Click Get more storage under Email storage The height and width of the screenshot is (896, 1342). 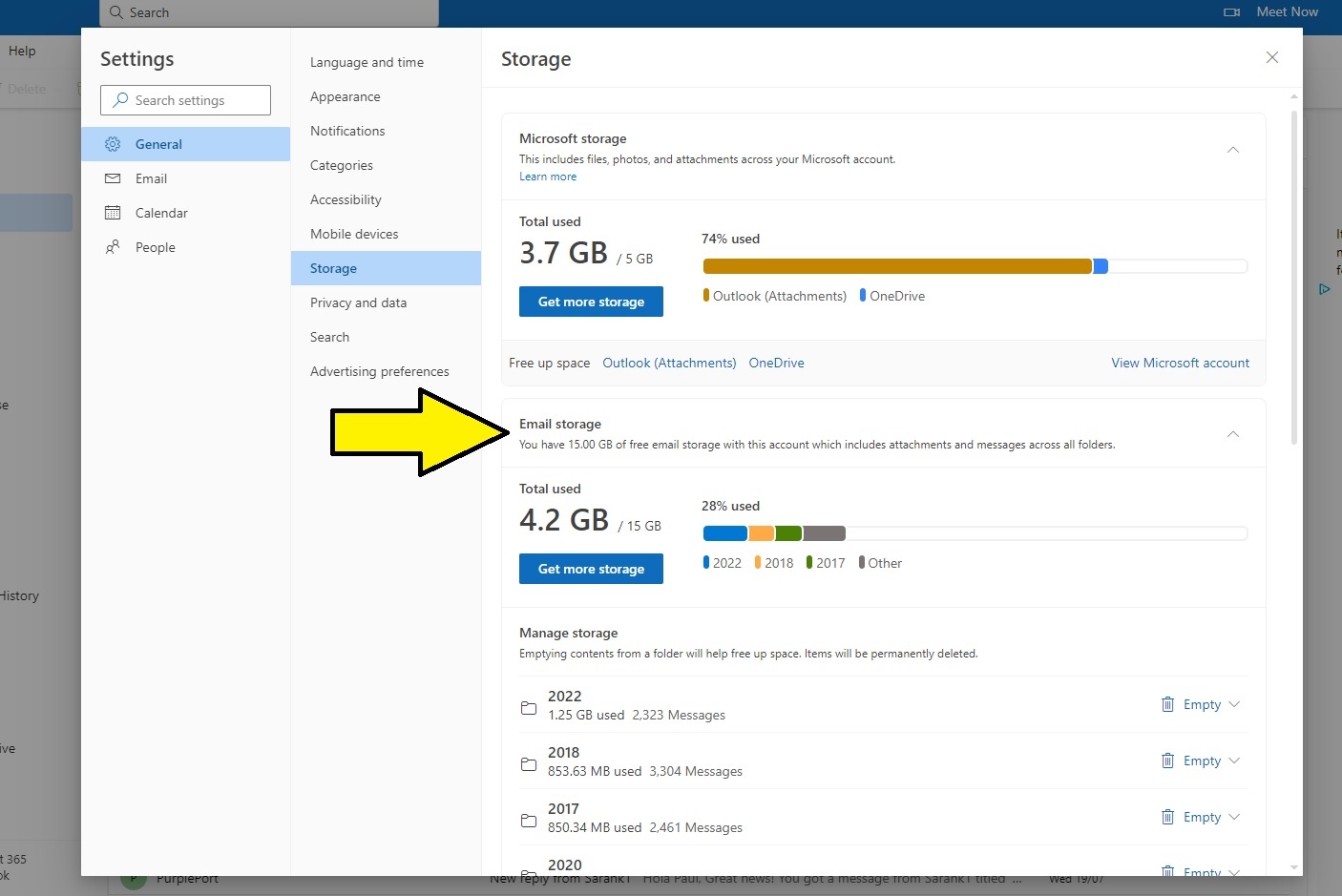click(x=591, y=569)
